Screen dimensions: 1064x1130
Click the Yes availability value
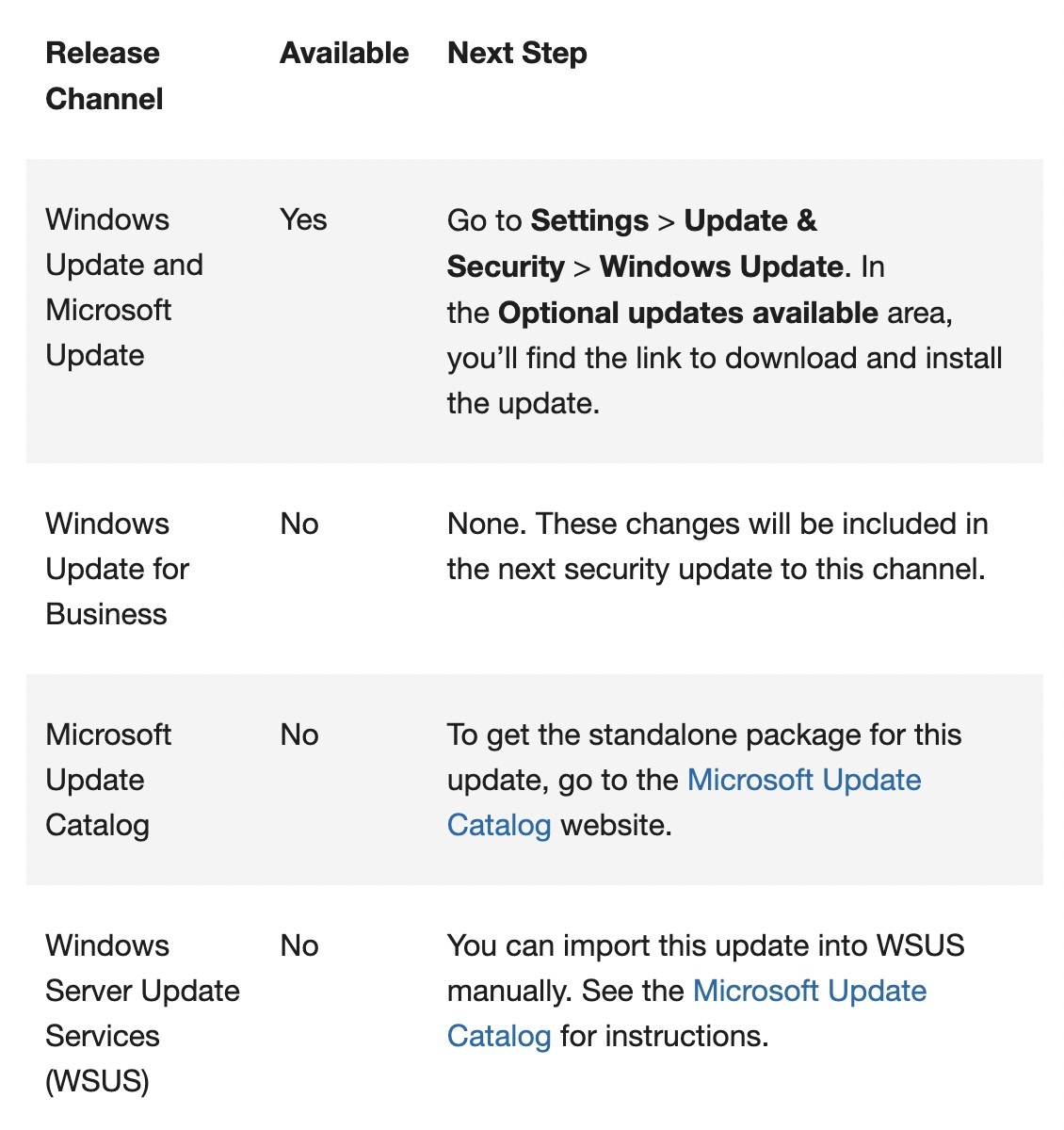click(x=303, y=219)
